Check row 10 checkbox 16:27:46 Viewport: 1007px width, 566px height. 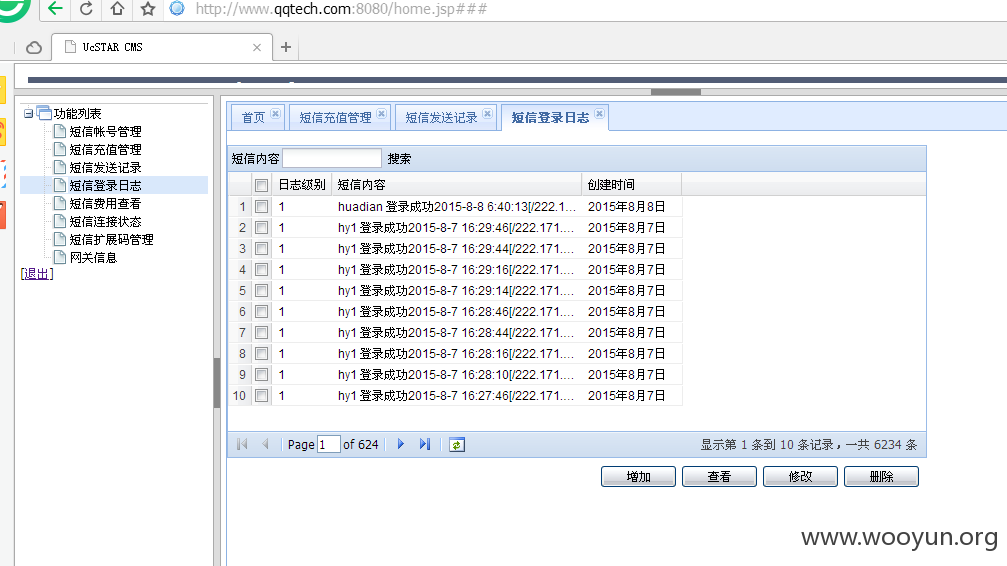(x=261, y=396)
